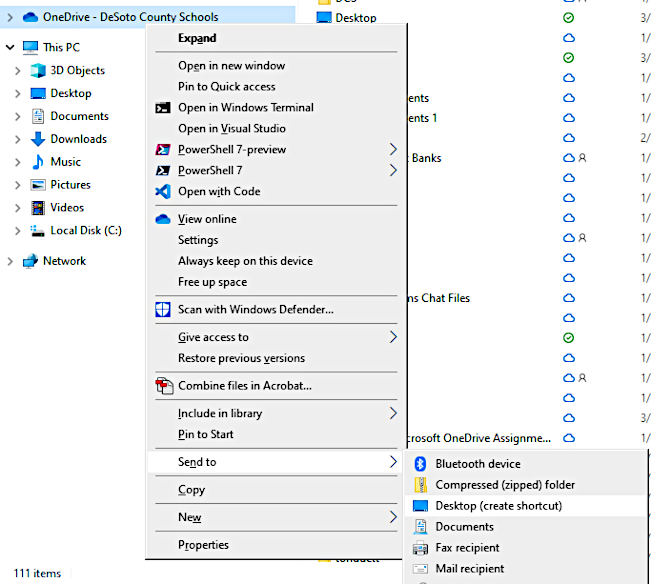The image size is (651, 584).
Task: Click the Acrobat combine files icon
Action: pos(164,386)
